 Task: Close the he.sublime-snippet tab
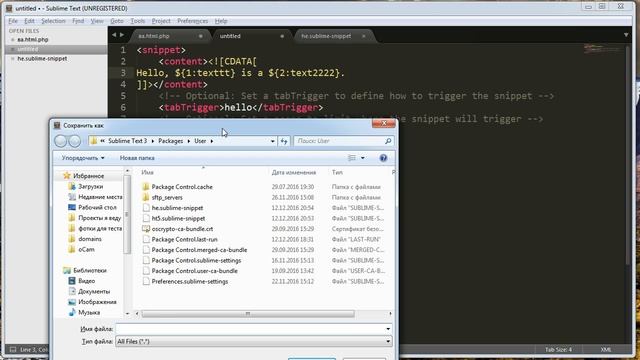pos(363,36)
